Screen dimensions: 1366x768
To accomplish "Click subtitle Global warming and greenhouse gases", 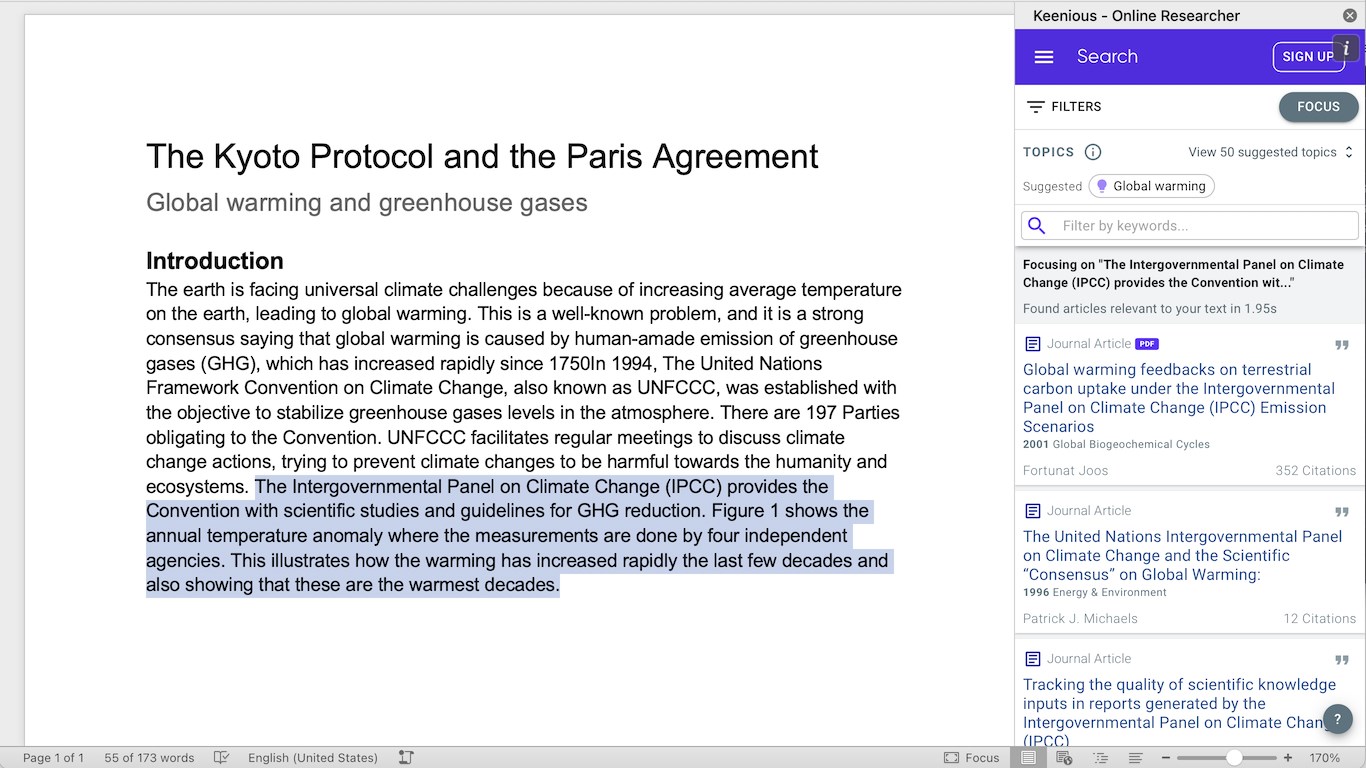I will (x=367, y=203).
